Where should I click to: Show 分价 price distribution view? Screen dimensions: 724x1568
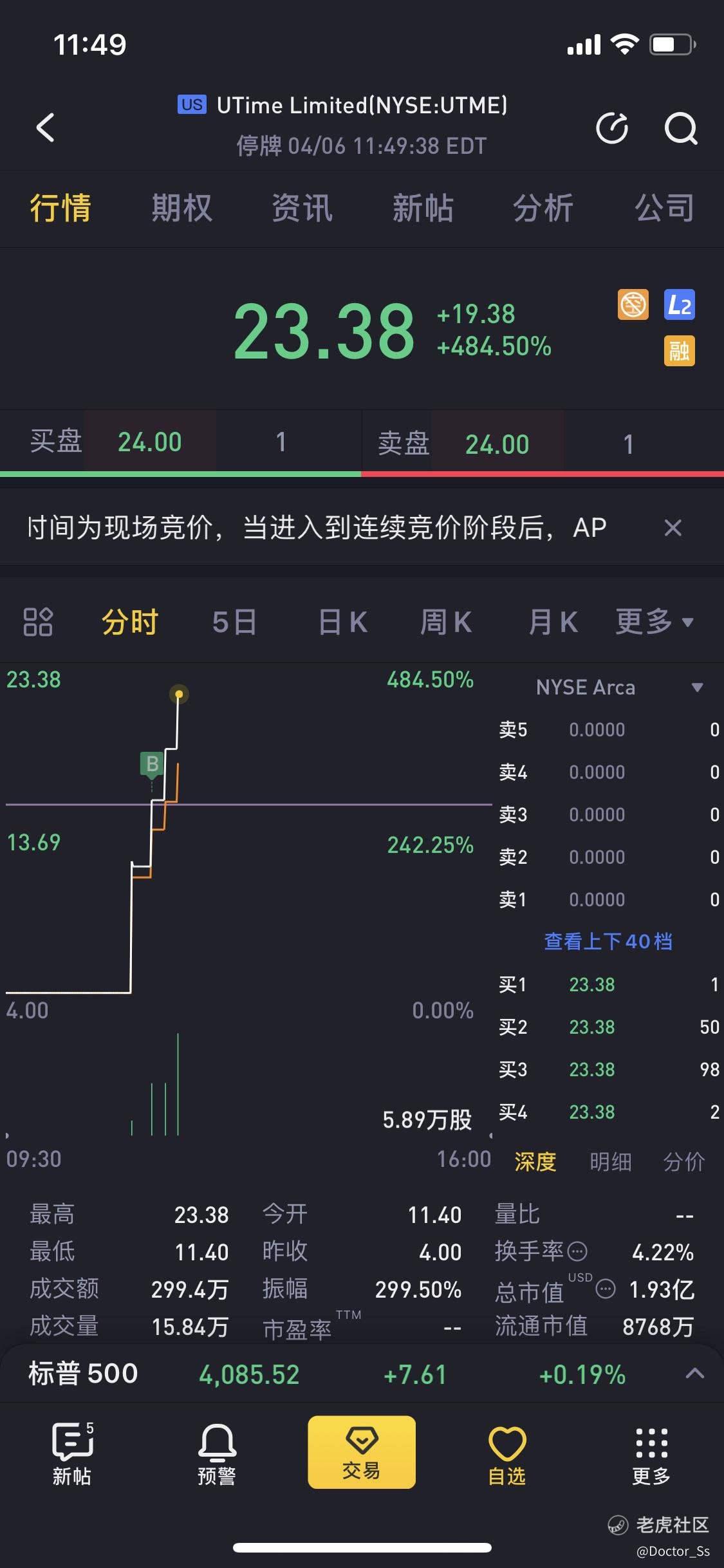tap(684, 1162)
